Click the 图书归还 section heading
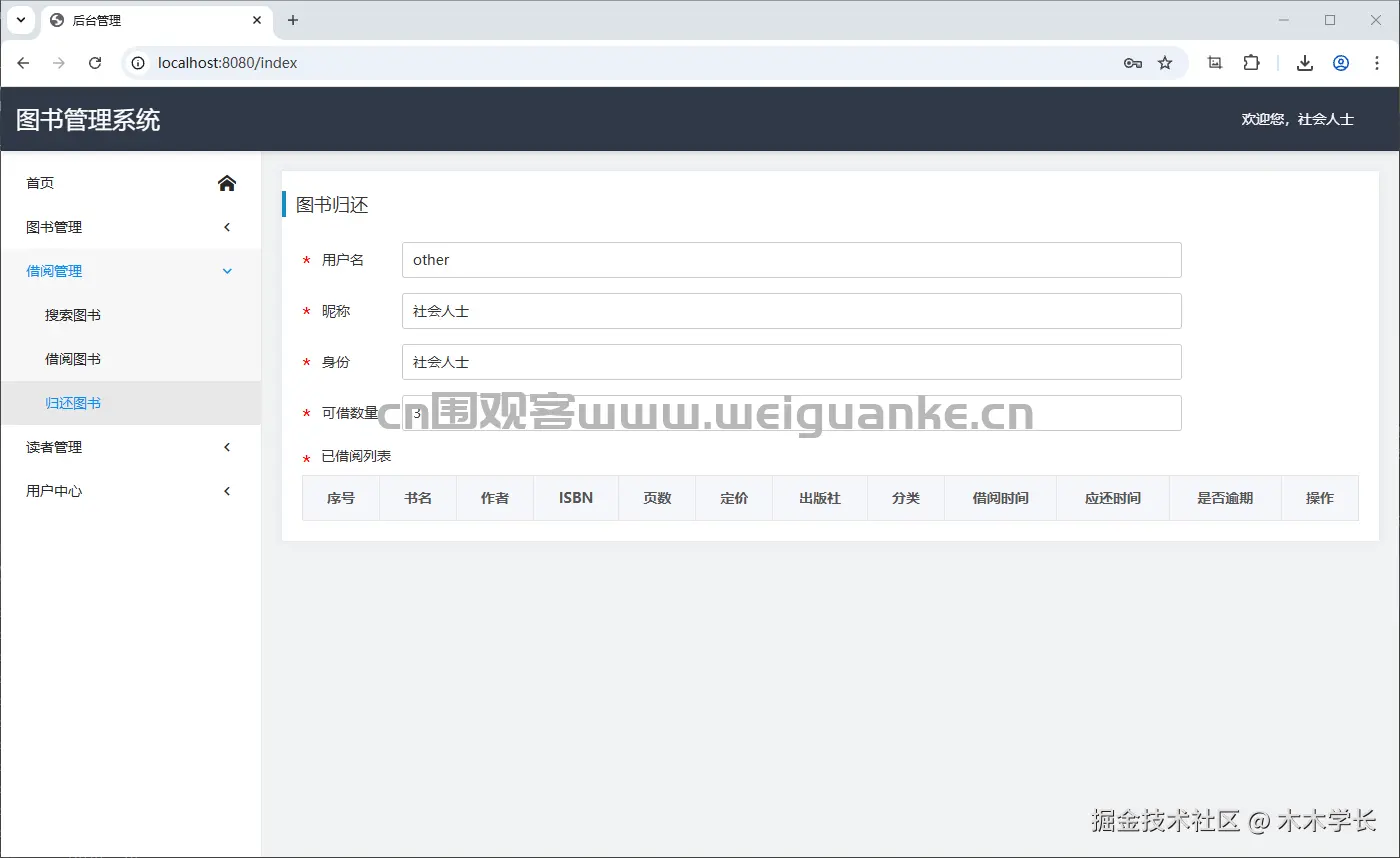Viewport: 1400px width, 858px height. point(332,205)
